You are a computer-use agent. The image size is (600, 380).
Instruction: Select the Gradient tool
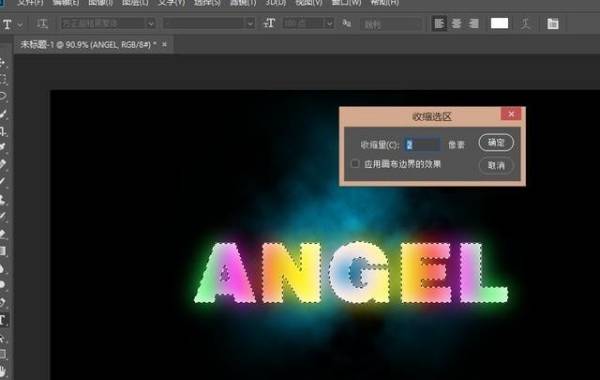click(3, 251)
